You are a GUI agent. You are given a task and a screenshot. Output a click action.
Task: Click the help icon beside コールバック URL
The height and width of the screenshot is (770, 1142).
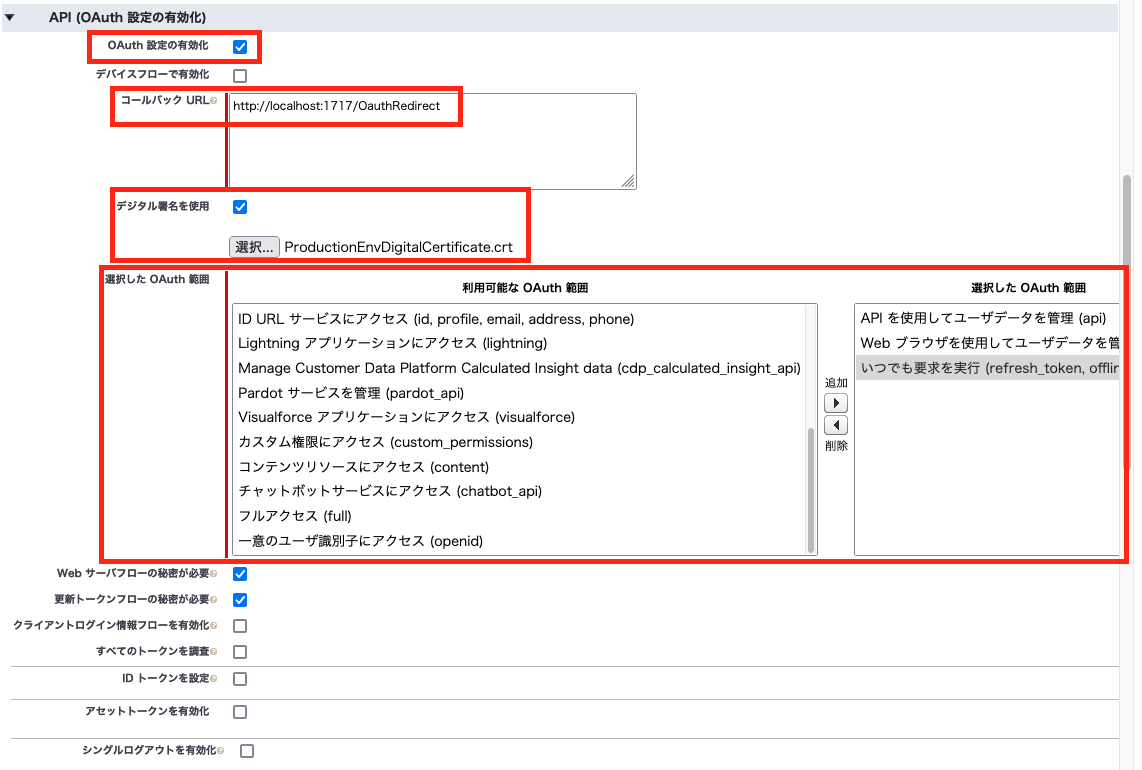213,100
